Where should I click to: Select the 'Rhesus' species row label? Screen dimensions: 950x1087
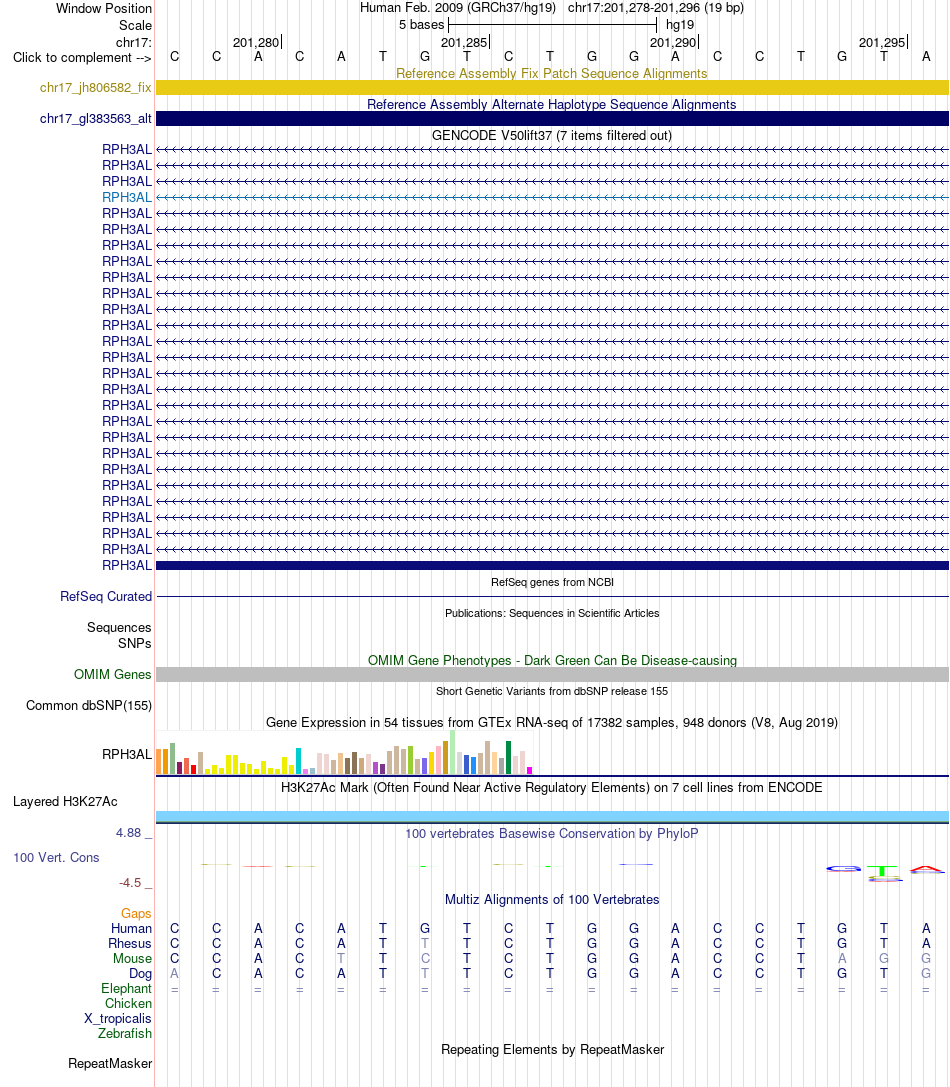pos(130,943)
